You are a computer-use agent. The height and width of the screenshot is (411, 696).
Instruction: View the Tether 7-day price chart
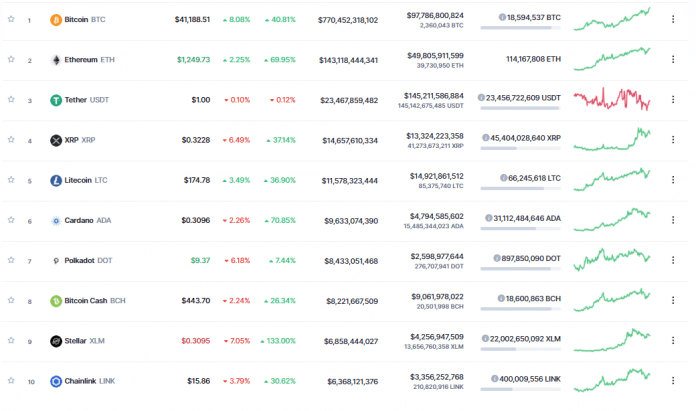612,100
